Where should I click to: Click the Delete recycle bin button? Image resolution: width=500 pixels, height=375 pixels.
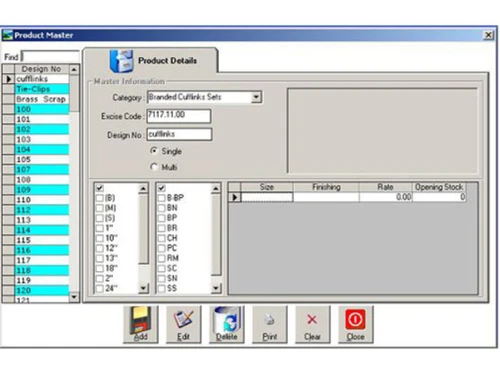coord(227,324)
